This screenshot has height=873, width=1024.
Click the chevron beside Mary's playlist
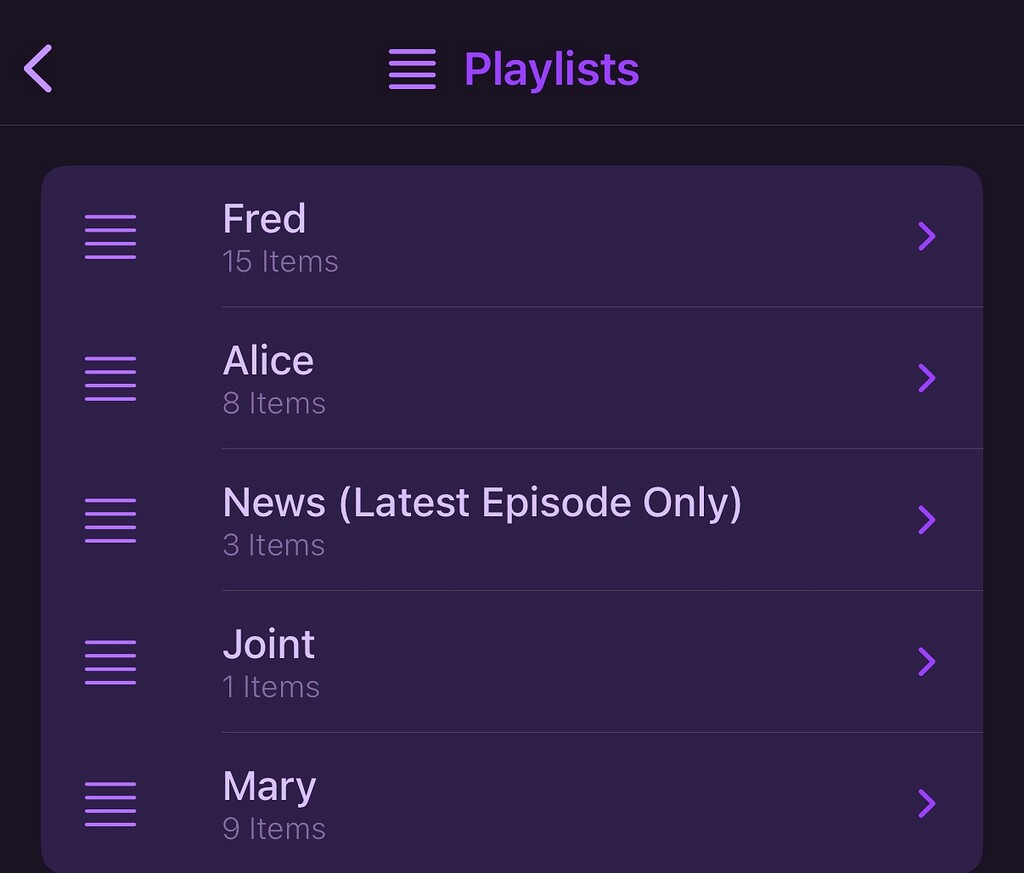(927, 803)
